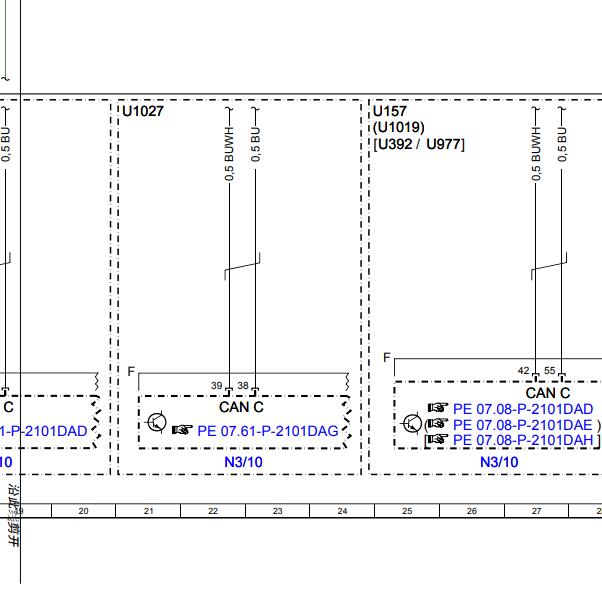
Task: Open link PE 07.08-P-2101DAD in U157 block
Action: click(x=523, y=409)
